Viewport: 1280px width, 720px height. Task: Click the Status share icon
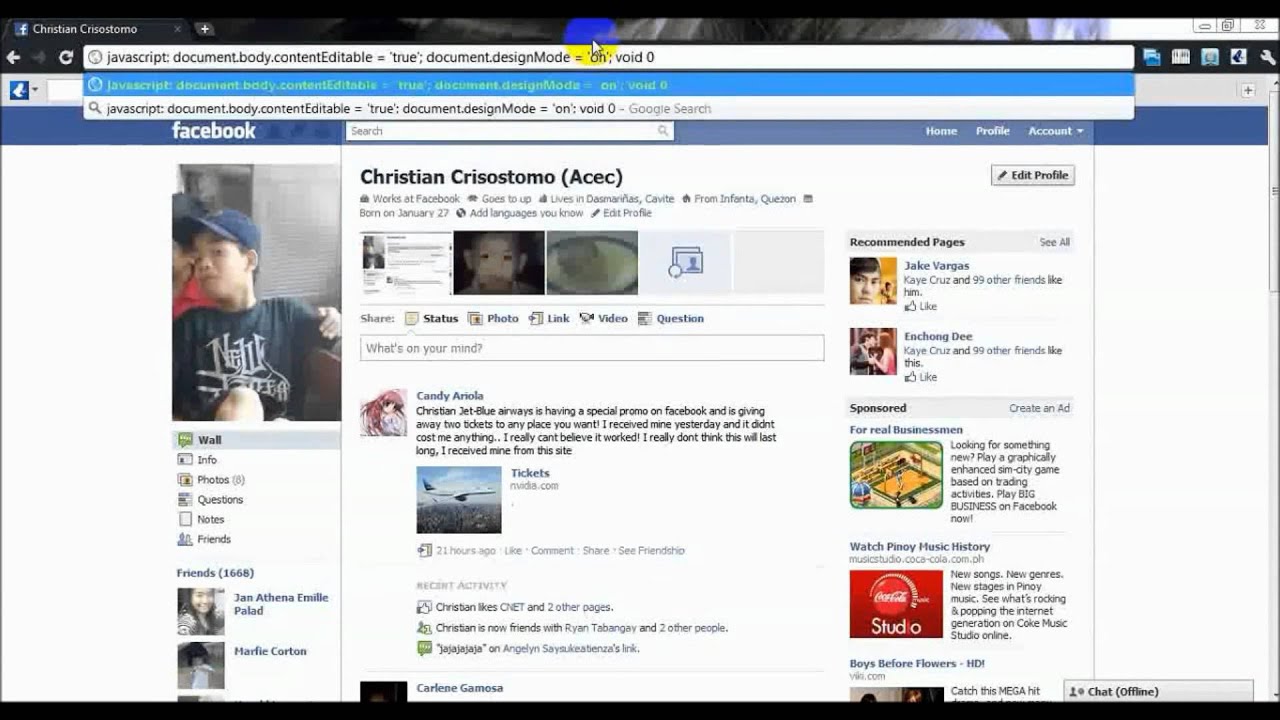click(x=412, y=319)
